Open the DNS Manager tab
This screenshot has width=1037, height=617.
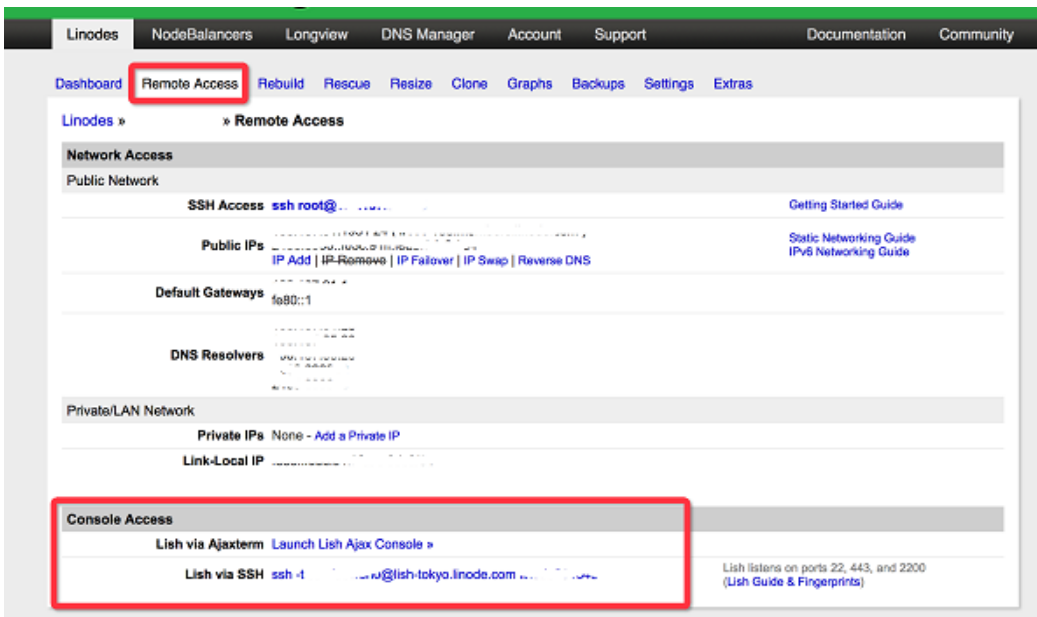[x=427, y=34]
